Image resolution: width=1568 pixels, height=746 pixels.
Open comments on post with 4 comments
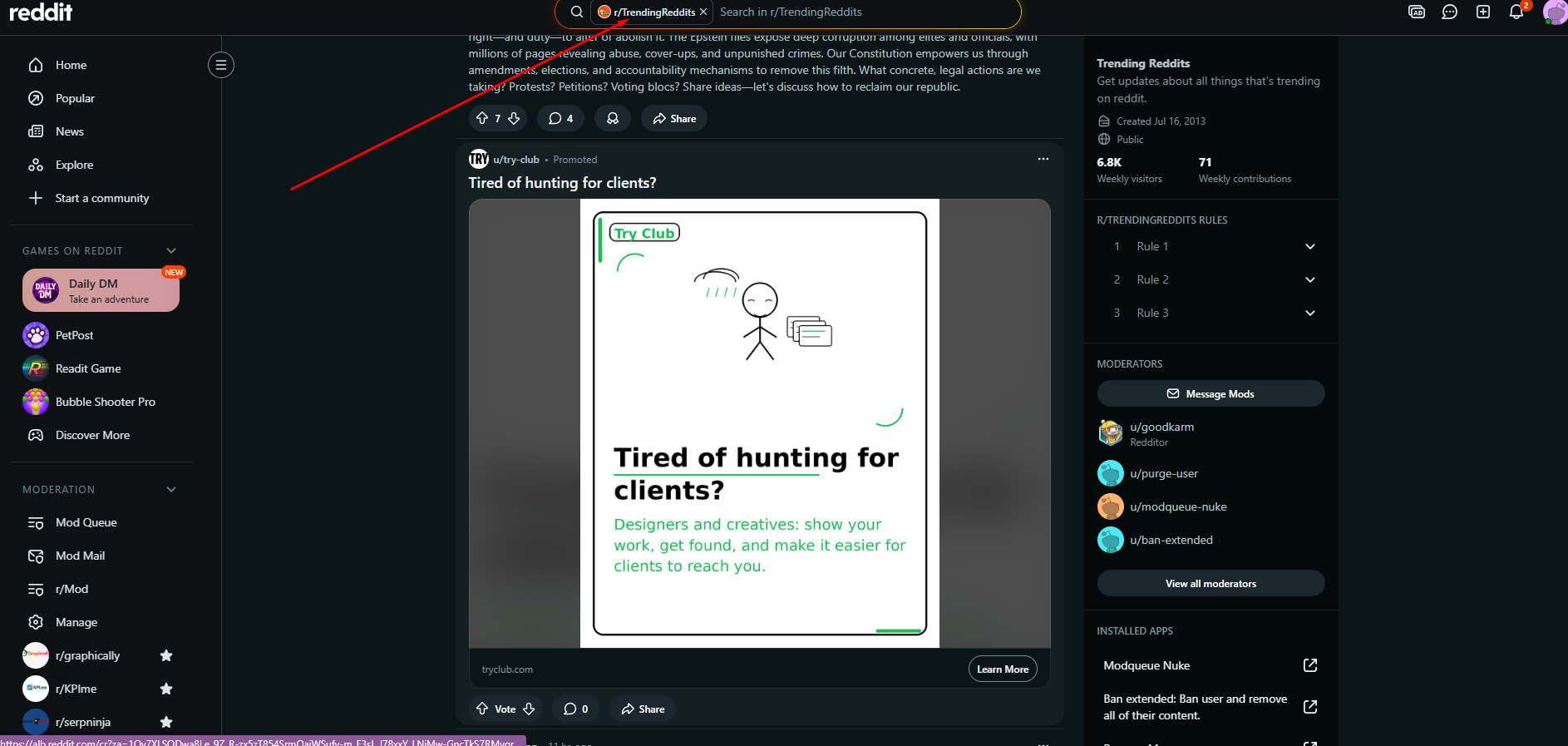(561, 118)
